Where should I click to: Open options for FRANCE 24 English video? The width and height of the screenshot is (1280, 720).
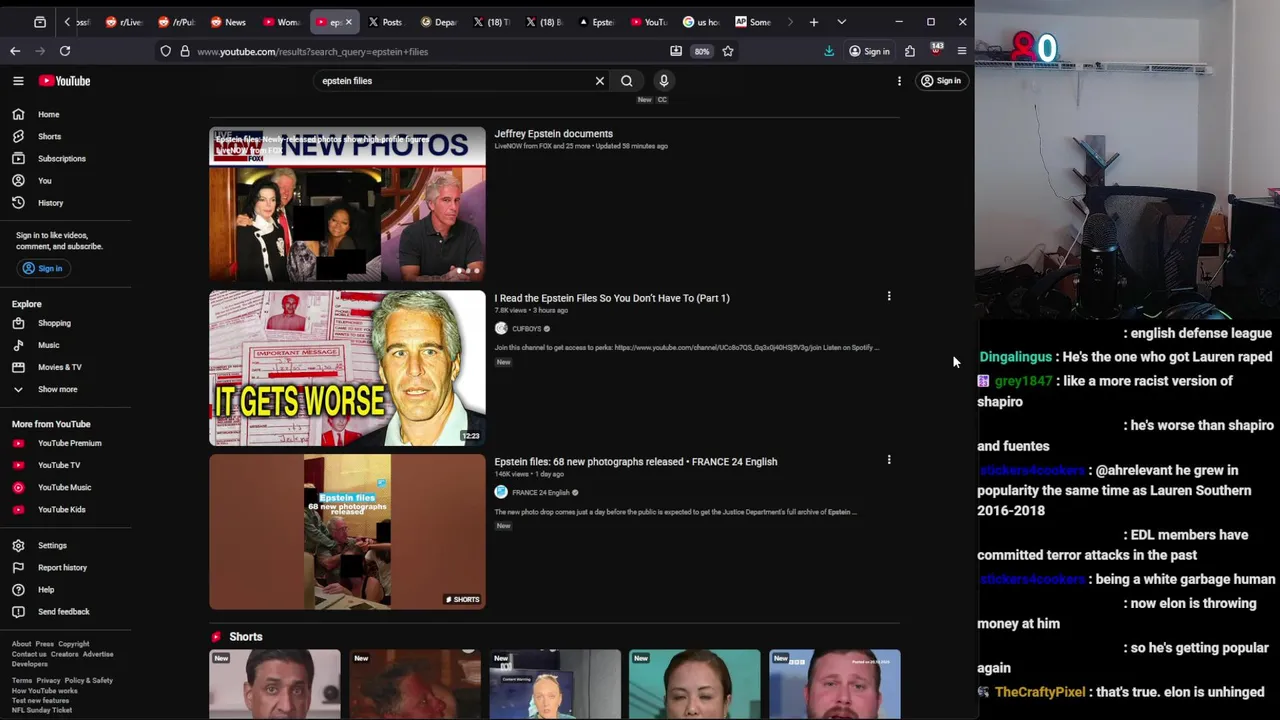[x=889, y=460]
